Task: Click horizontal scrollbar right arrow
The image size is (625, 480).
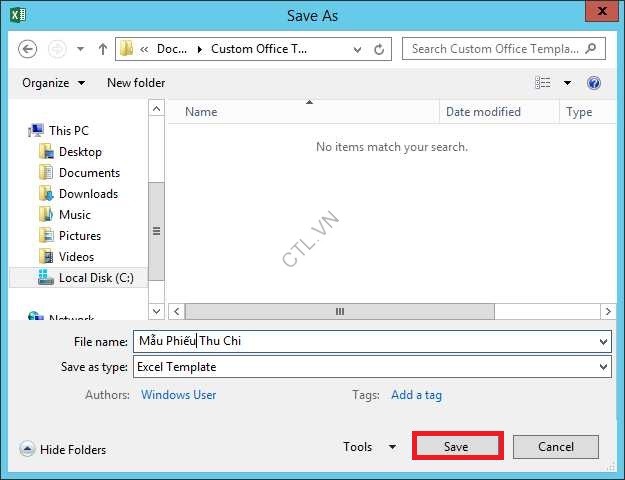Action: click(x=608, y=311)
